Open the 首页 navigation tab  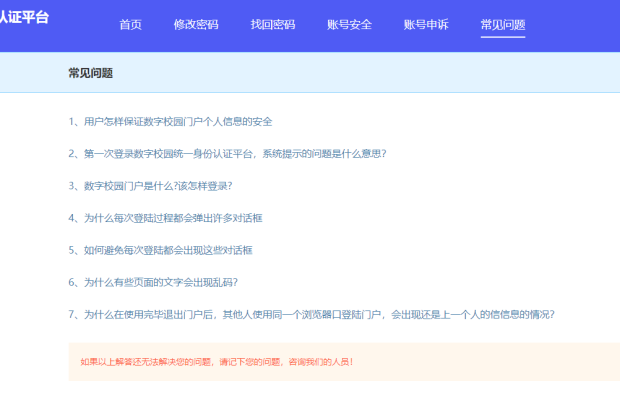pos(130,24)
